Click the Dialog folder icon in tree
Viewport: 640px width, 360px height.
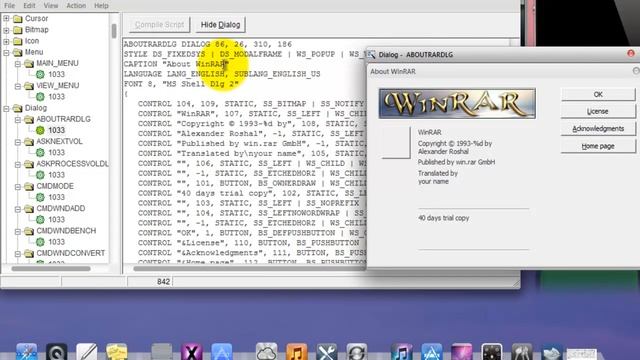[18, 108]
